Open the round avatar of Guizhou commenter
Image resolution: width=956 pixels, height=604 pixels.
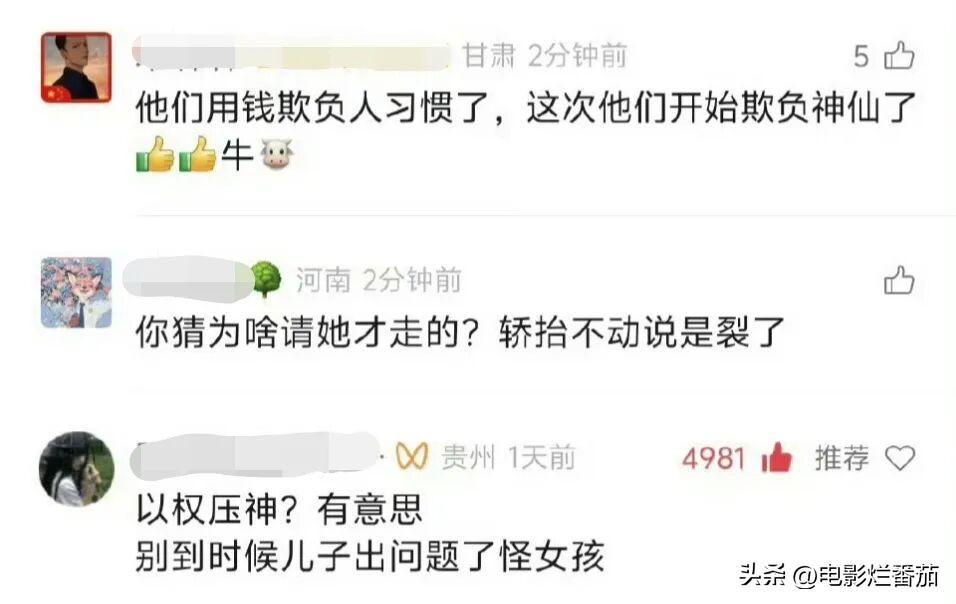tap(77, 469)
